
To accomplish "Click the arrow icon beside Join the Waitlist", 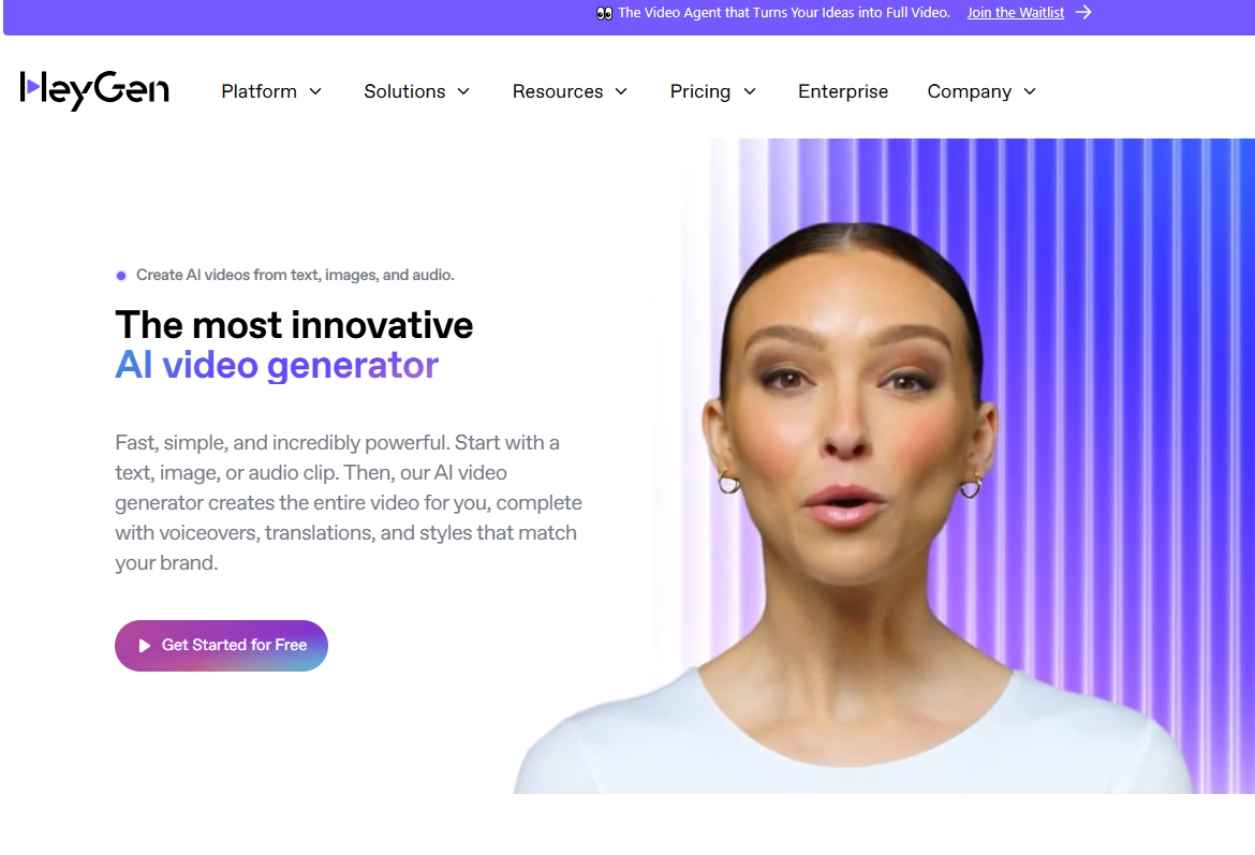I will click(1083, 13).
